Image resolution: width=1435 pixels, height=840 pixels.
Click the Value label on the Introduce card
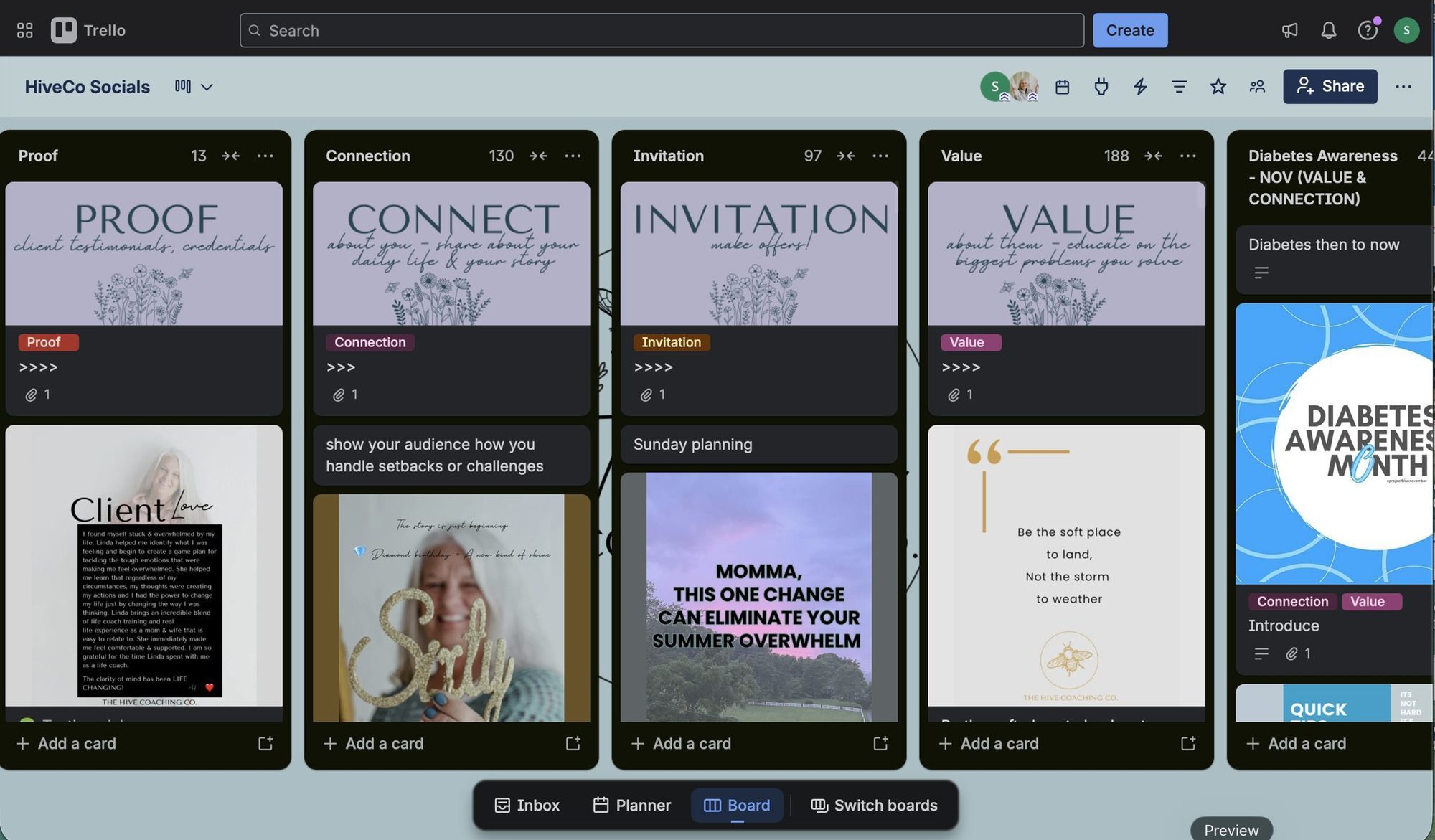(1371, 601)
